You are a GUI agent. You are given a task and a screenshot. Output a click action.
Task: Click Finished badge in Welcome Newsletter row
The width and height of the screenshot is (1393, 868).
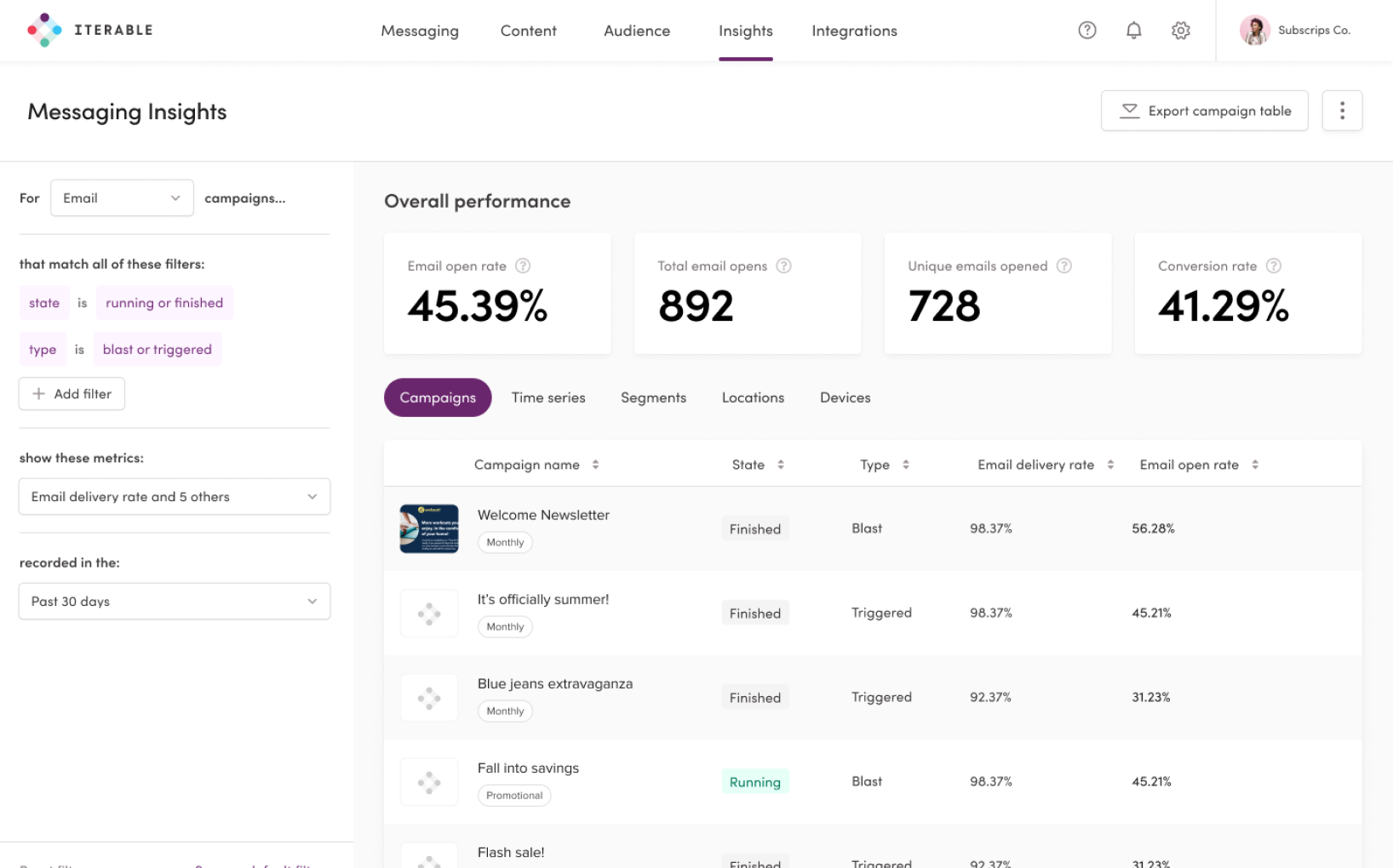754,528
